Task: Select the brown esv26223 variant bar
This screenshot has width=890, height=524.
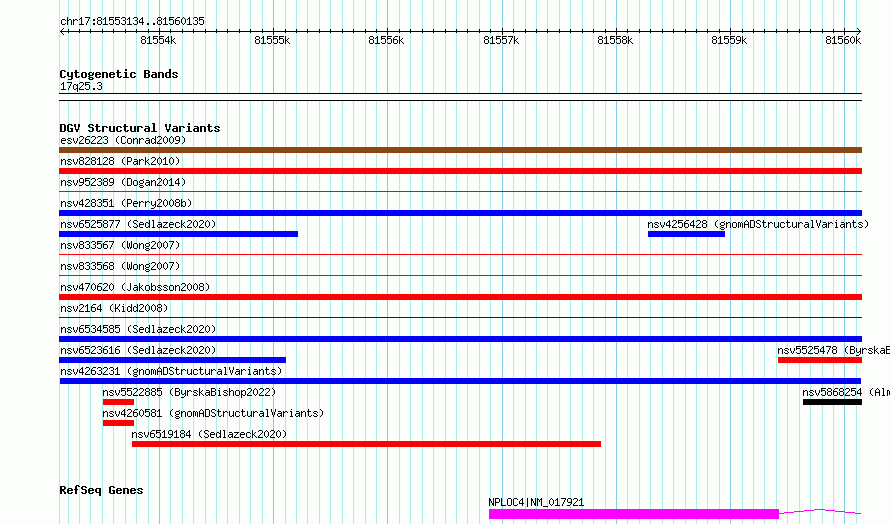Action: [460, 150]
